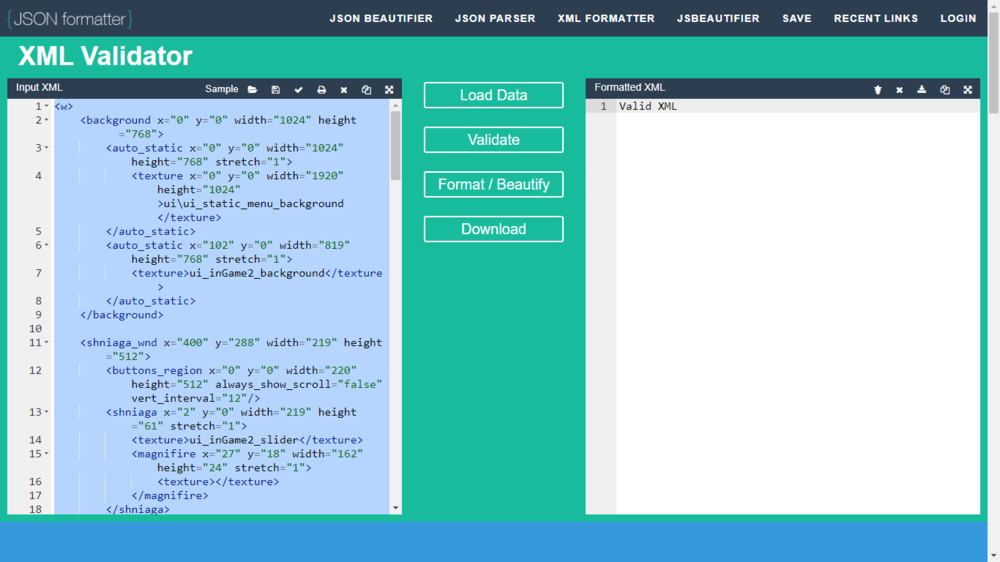Click the checkmark validate icon in Input XML
The height and width of the screenshot is (562, 1000).
coord(298,89)
